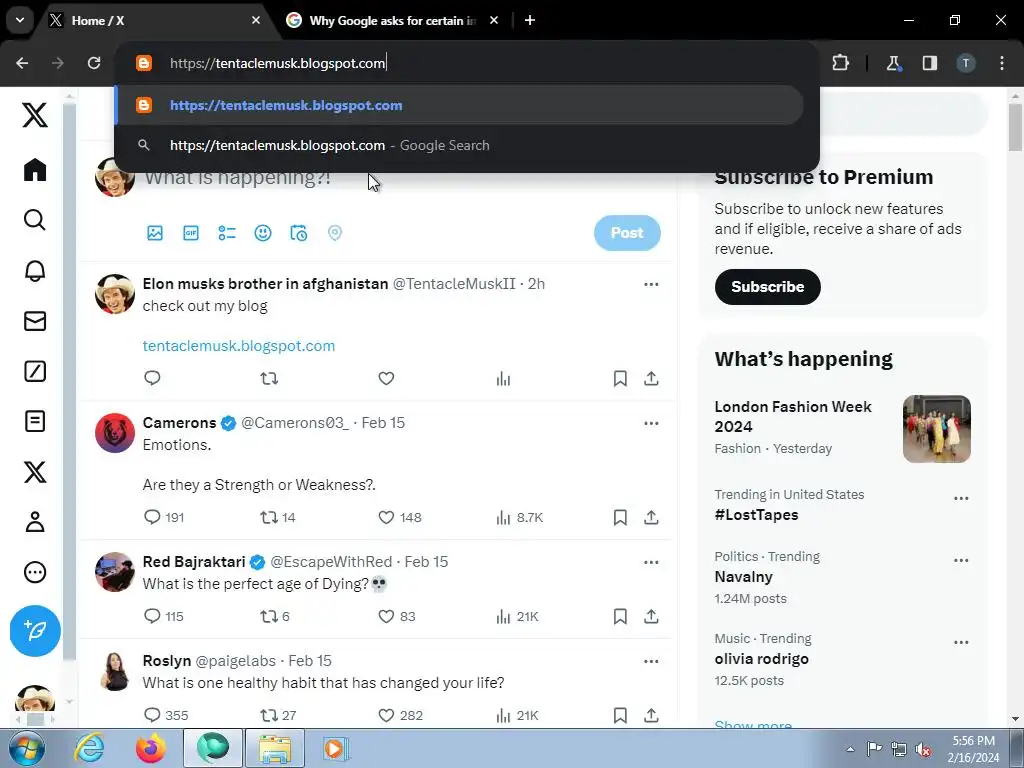Open Chrome three-dot menu

(x=1002, y=63)
